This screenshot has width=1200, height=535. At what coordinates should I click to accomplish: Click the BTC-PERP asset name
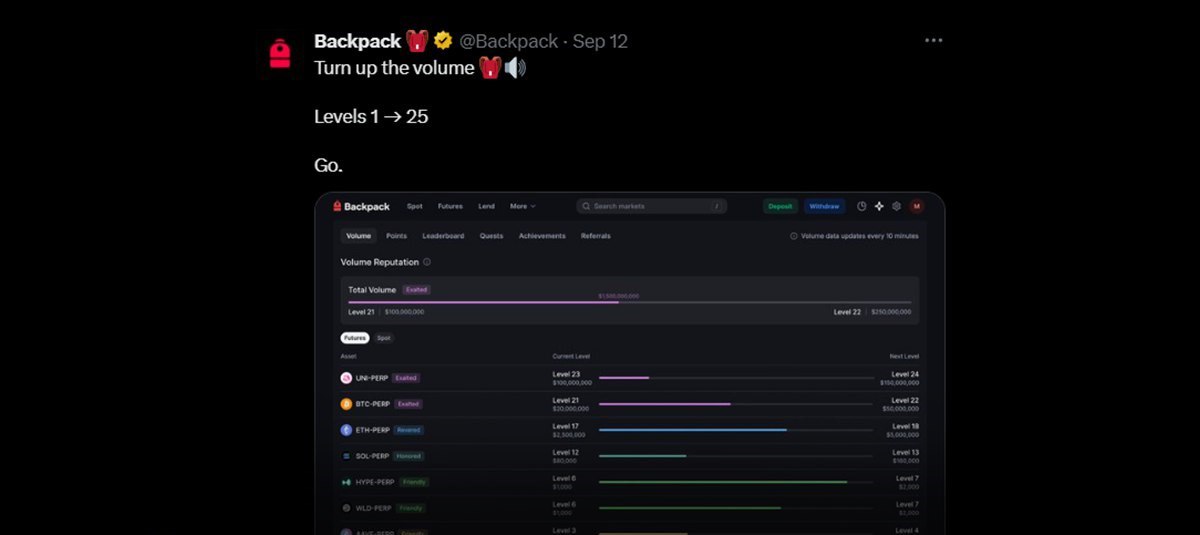point(373,404)
